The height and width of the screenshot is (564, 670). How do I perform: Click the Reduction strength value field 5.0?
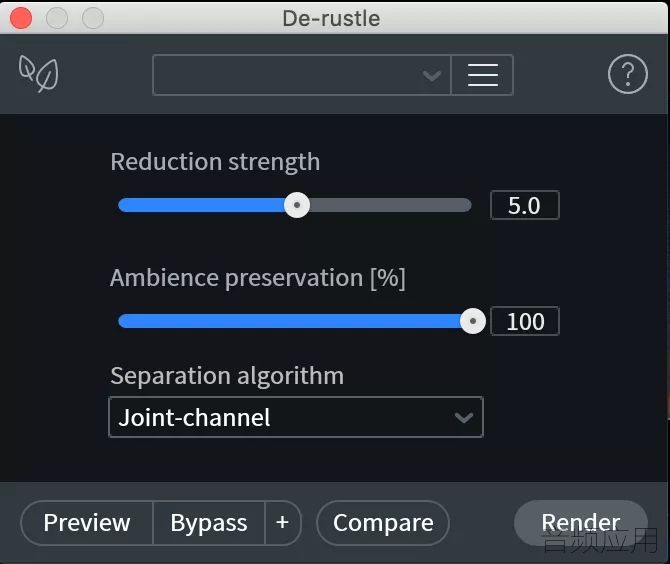525,205
